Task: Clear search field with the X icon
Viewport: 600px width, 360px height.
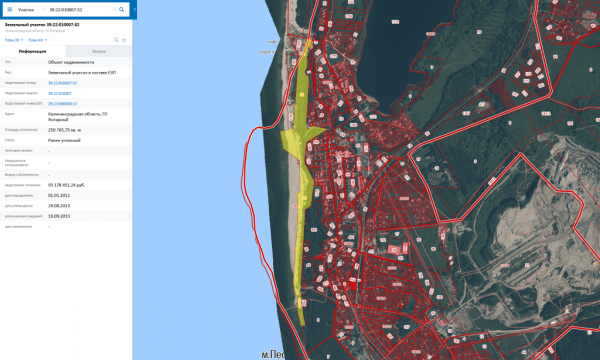Action: pyautogui.click(x=114, y=10)
